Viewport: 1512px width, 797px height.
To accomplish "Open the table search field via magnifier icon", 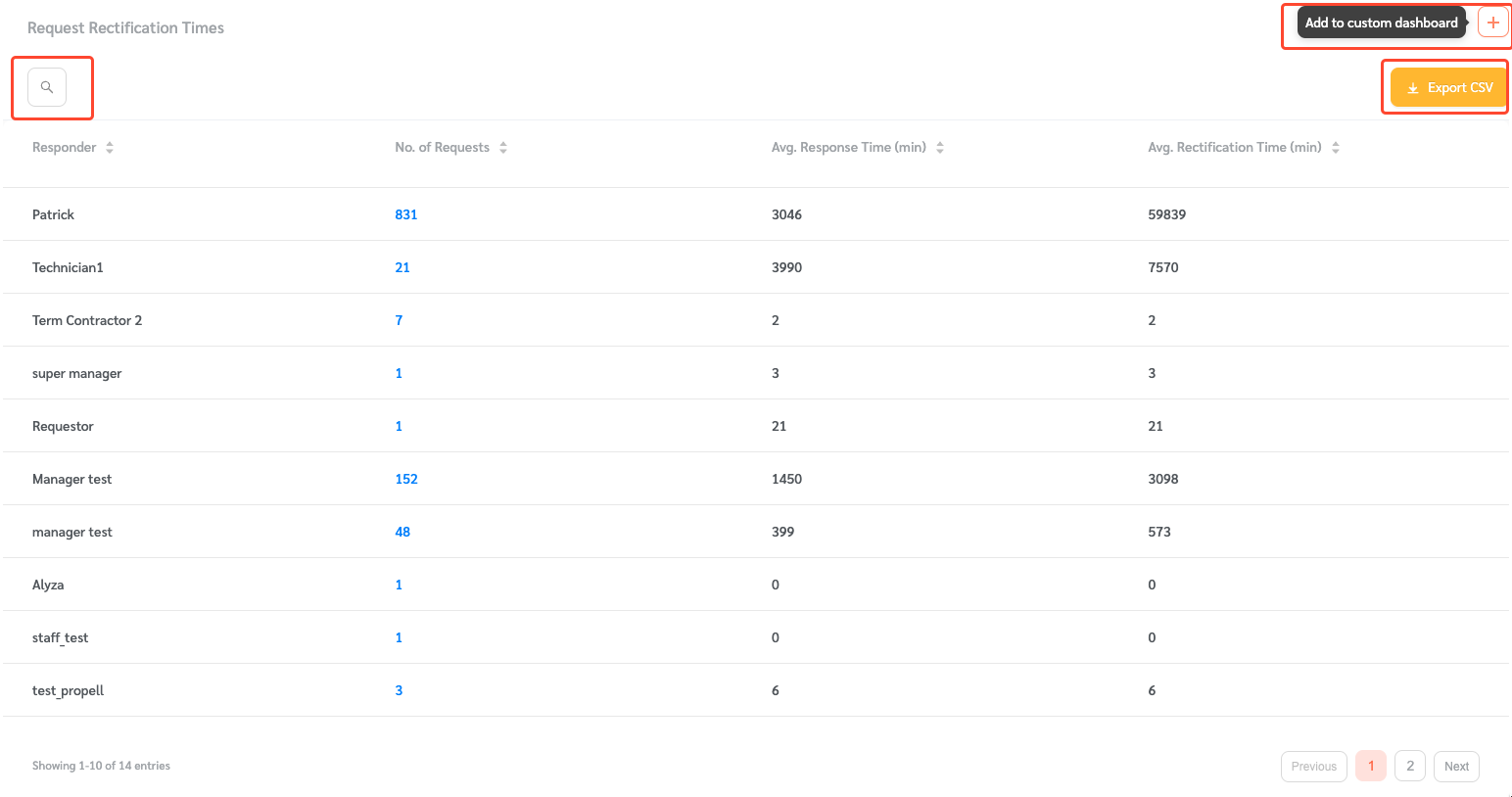I will coord(46,86).
